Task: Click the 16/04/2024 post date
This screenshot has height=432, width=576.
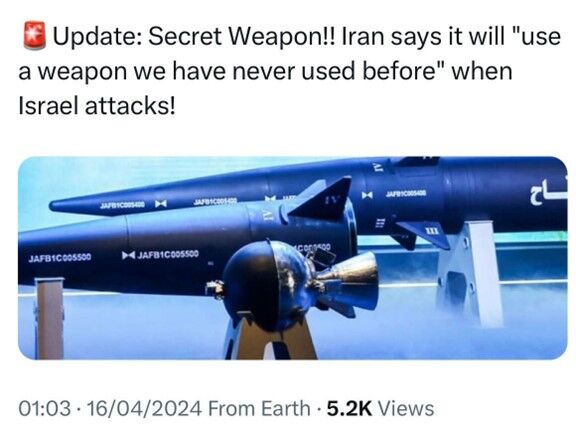Action: (144, 408)
